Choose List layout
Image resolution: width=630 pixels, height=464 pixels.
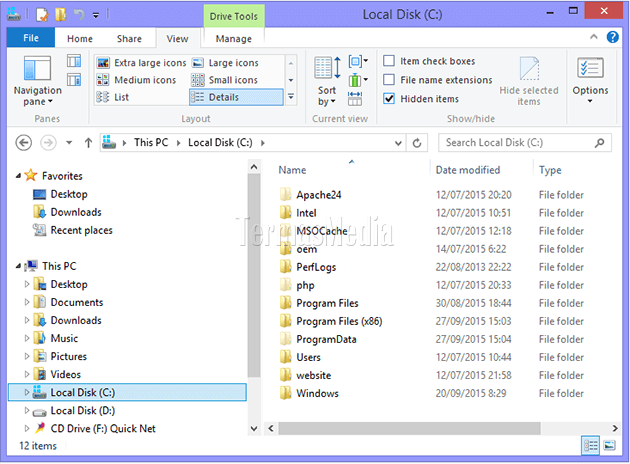pyautogui.click(x=113, y=97)
